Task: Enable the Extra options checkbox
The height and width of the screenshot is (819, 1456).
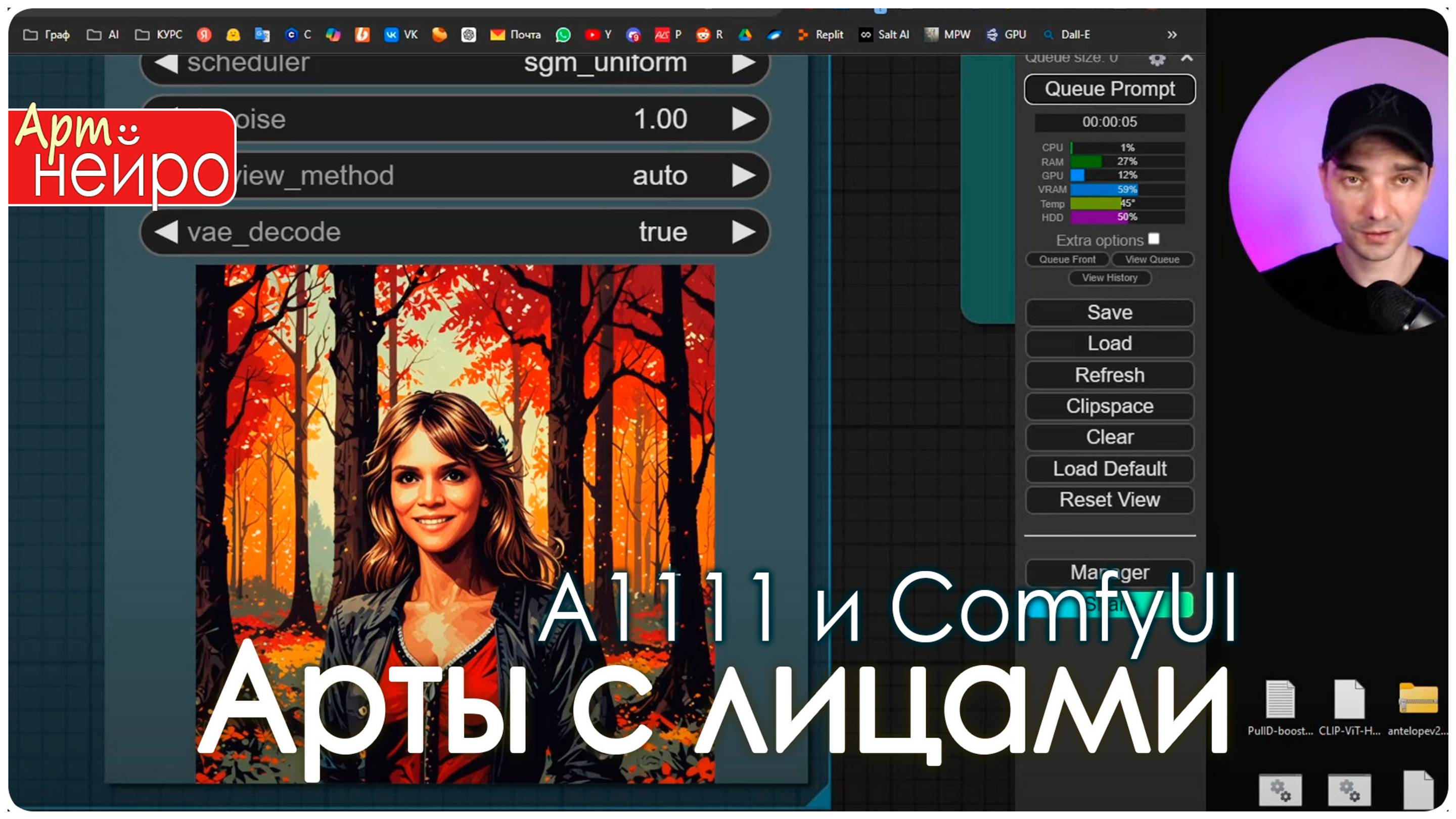Action: point(1154,240)
